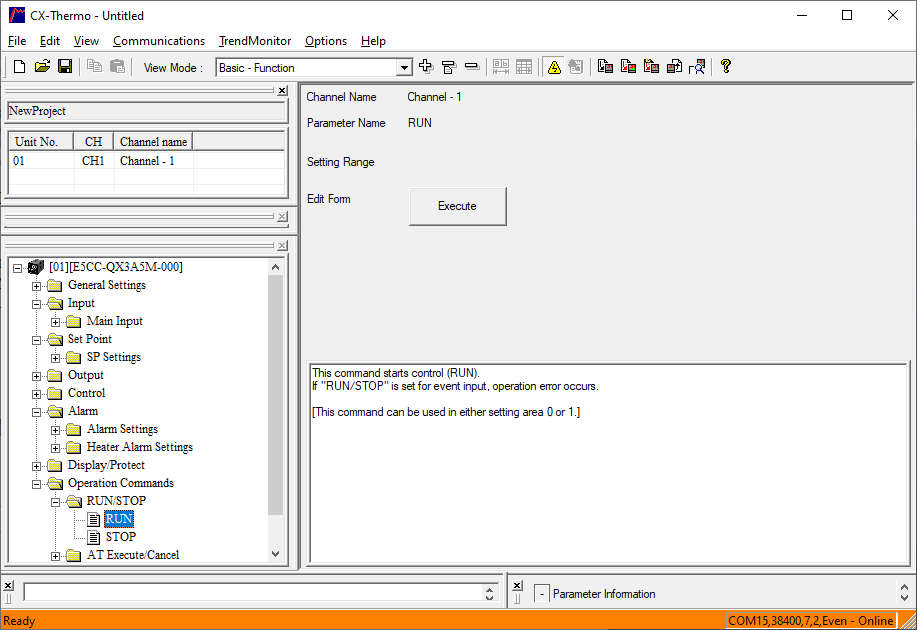
Task: Click the Unit No. column header
Action: pyautogui.click(x=41, y=142)
